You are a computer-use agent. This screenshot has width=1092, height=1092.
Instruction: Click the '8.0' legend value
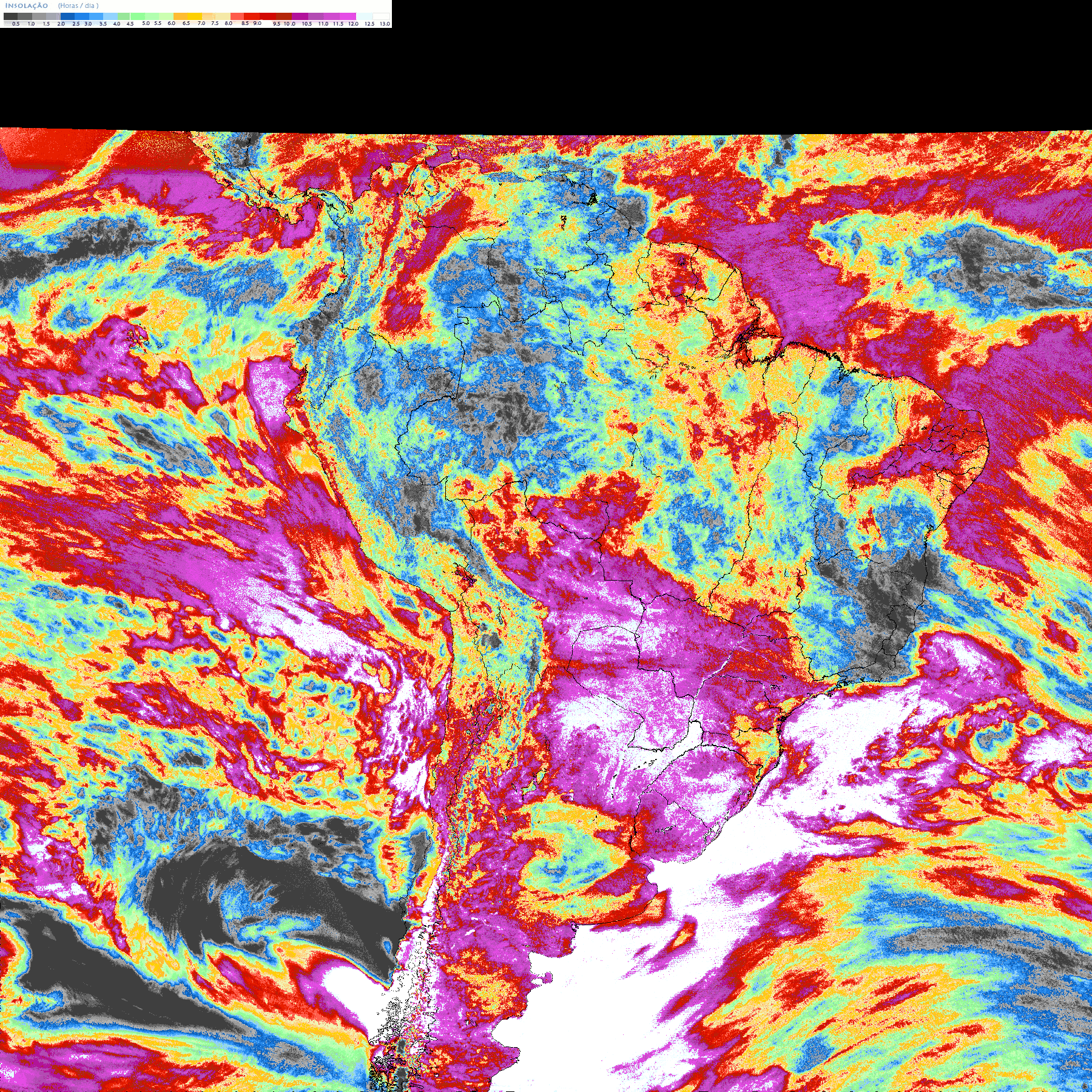coord(229,23)
